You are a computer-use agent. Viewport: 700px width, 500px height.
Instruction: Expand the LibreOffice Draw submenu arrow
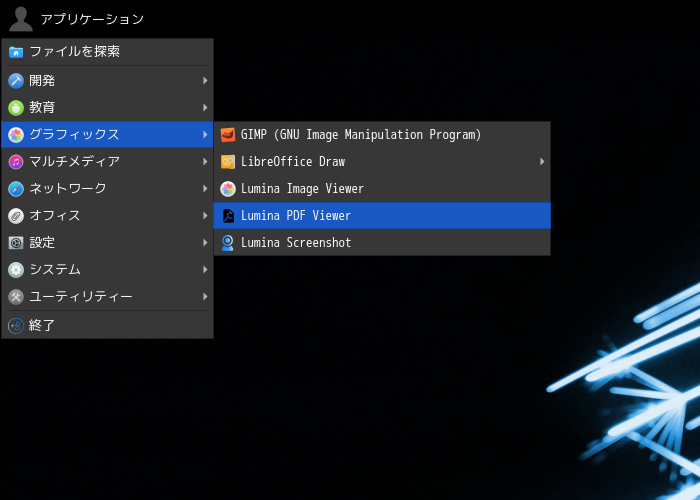click(542, 162)
